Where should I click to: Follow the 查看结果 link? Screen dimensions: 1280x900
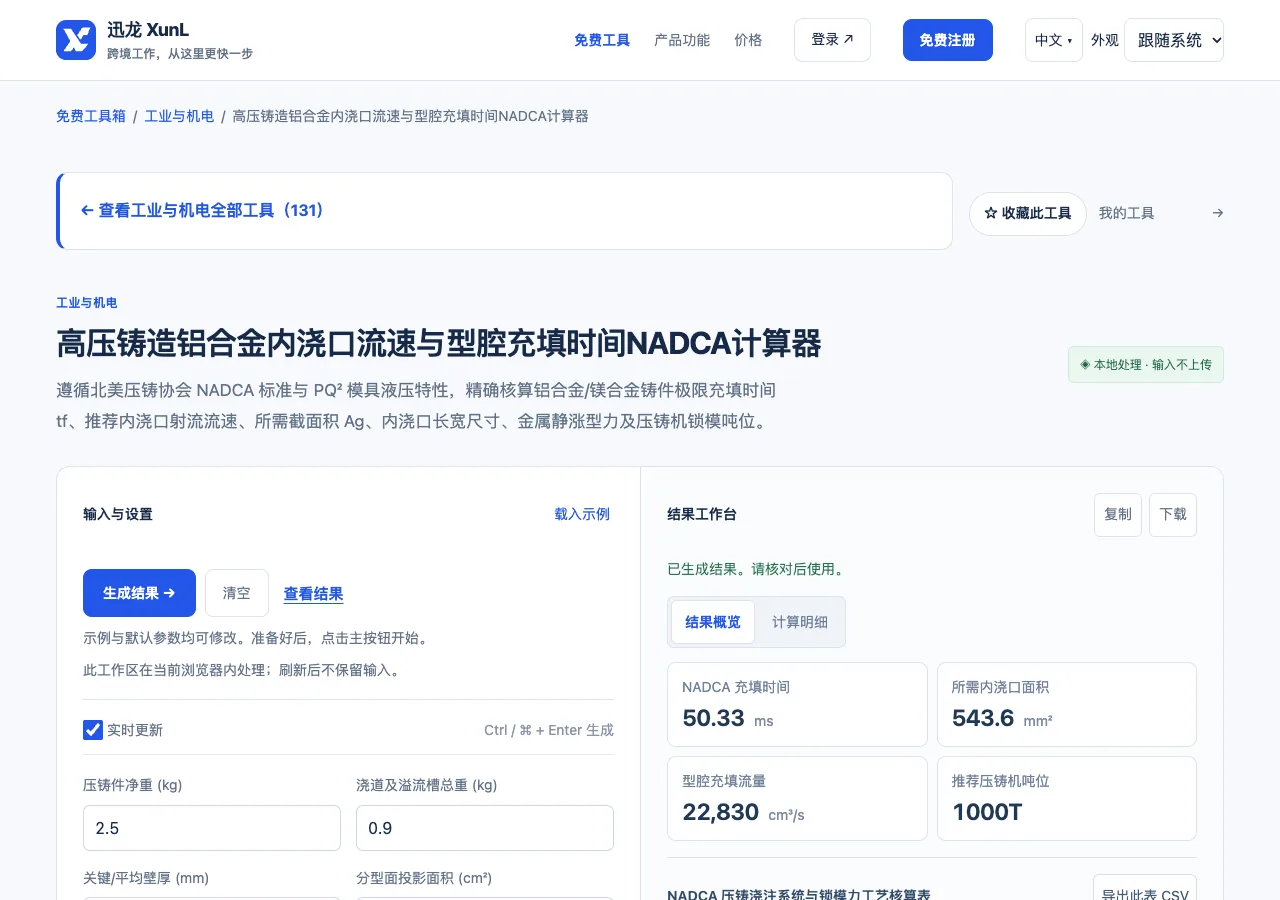(x=314, y=594)
